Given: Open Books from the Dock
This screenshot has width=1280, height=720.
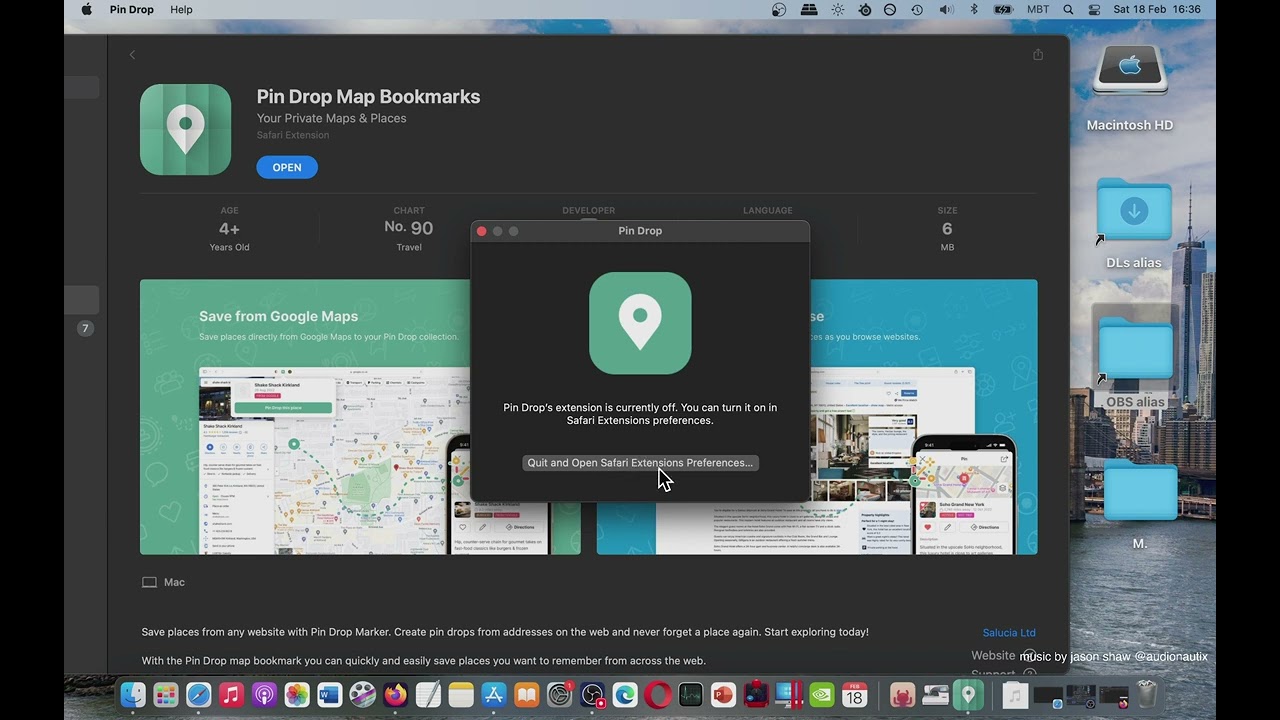Looking at the screenshot, I should (x=527, y=695).
